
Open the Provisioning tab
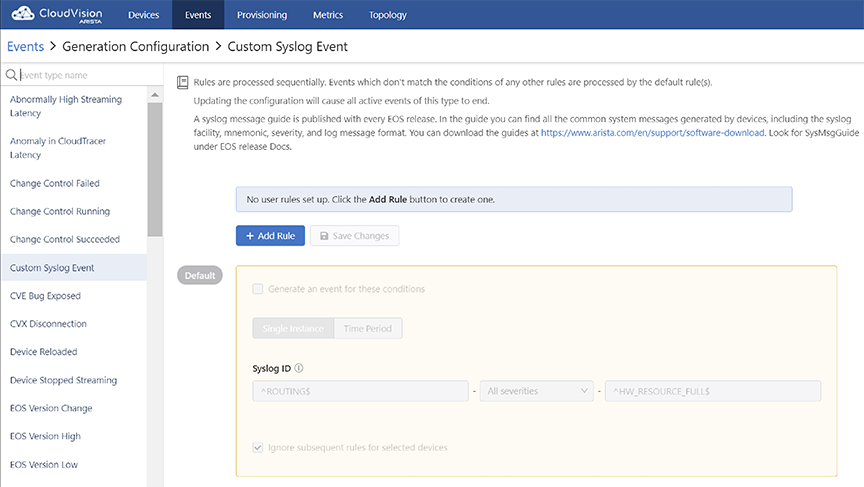[262, 15]
